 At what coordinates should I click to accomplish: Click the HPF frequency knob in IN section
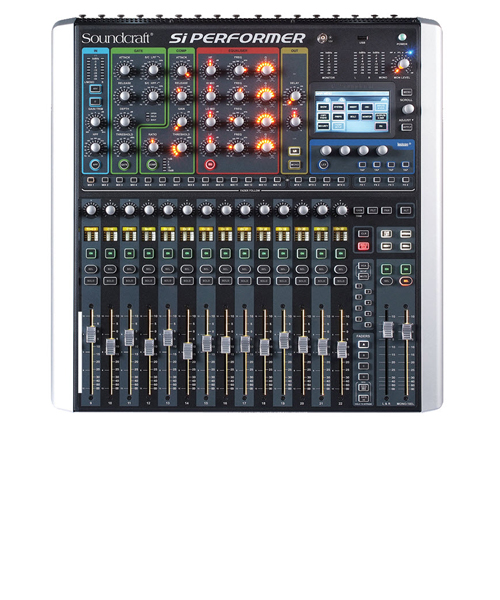[x=95, y=147]
